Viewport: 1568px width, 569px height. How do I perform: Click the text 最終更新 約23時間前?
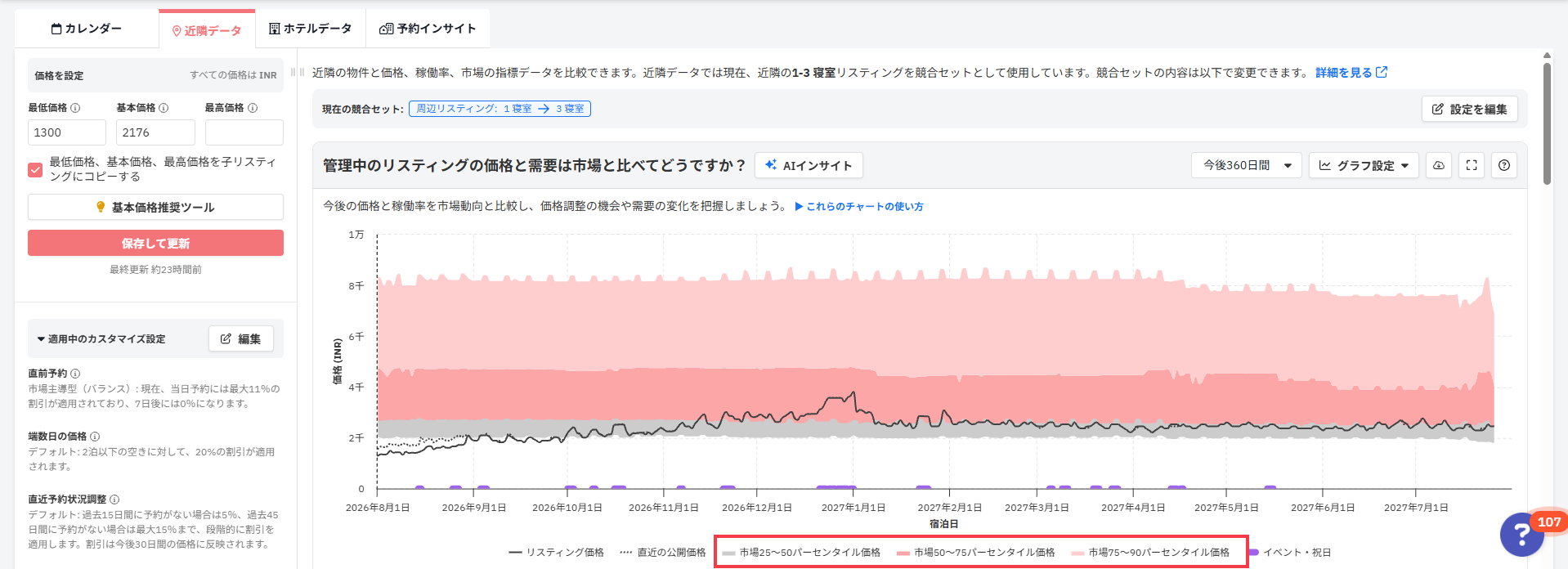coord(155,270)
